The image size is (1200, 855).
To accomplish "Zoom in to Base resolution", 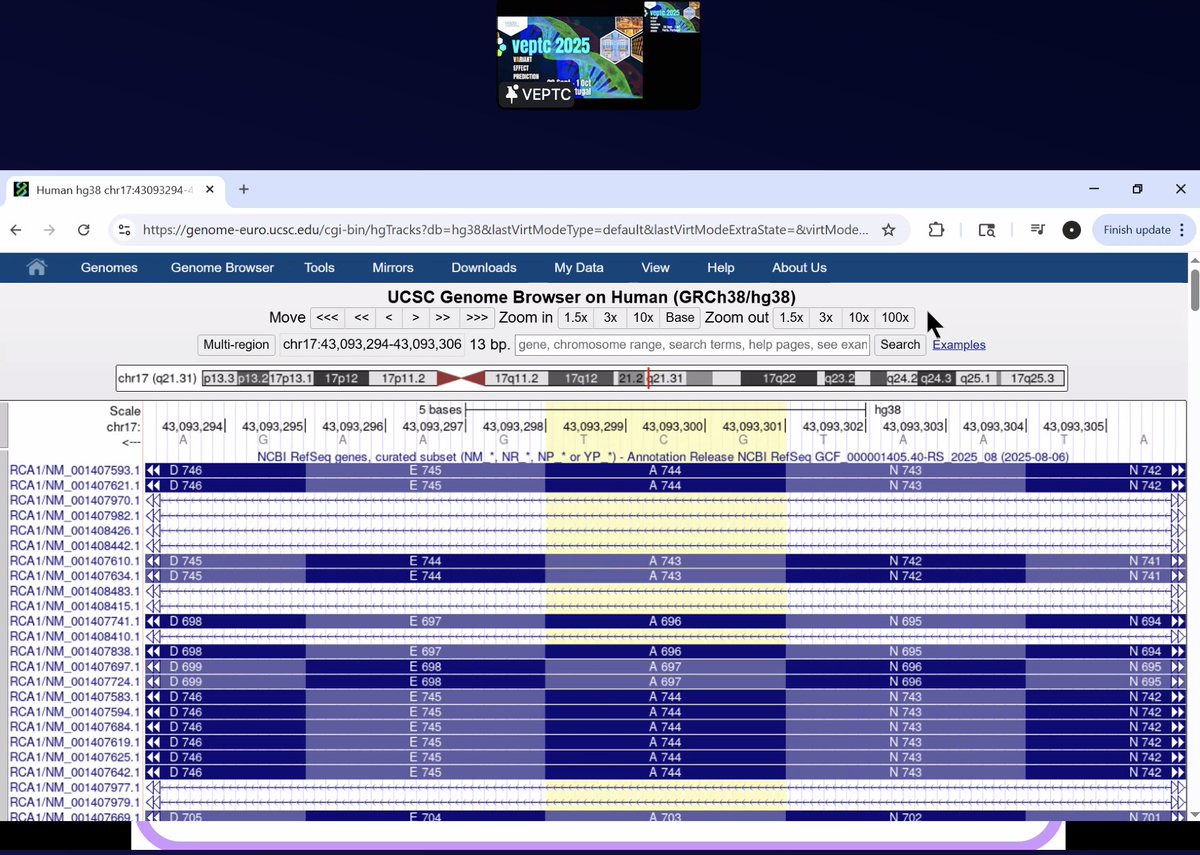I will tap(680, 317).
